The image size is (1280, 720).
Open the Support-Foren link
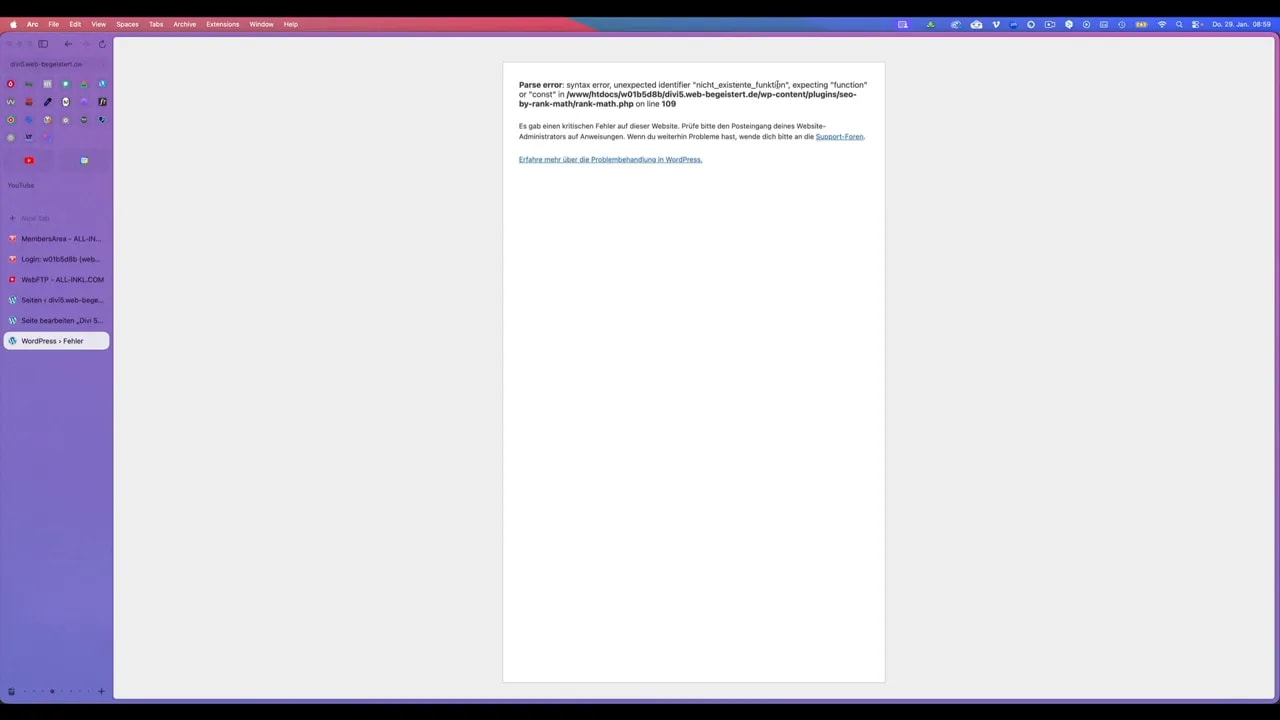click(x=839, y=136)
